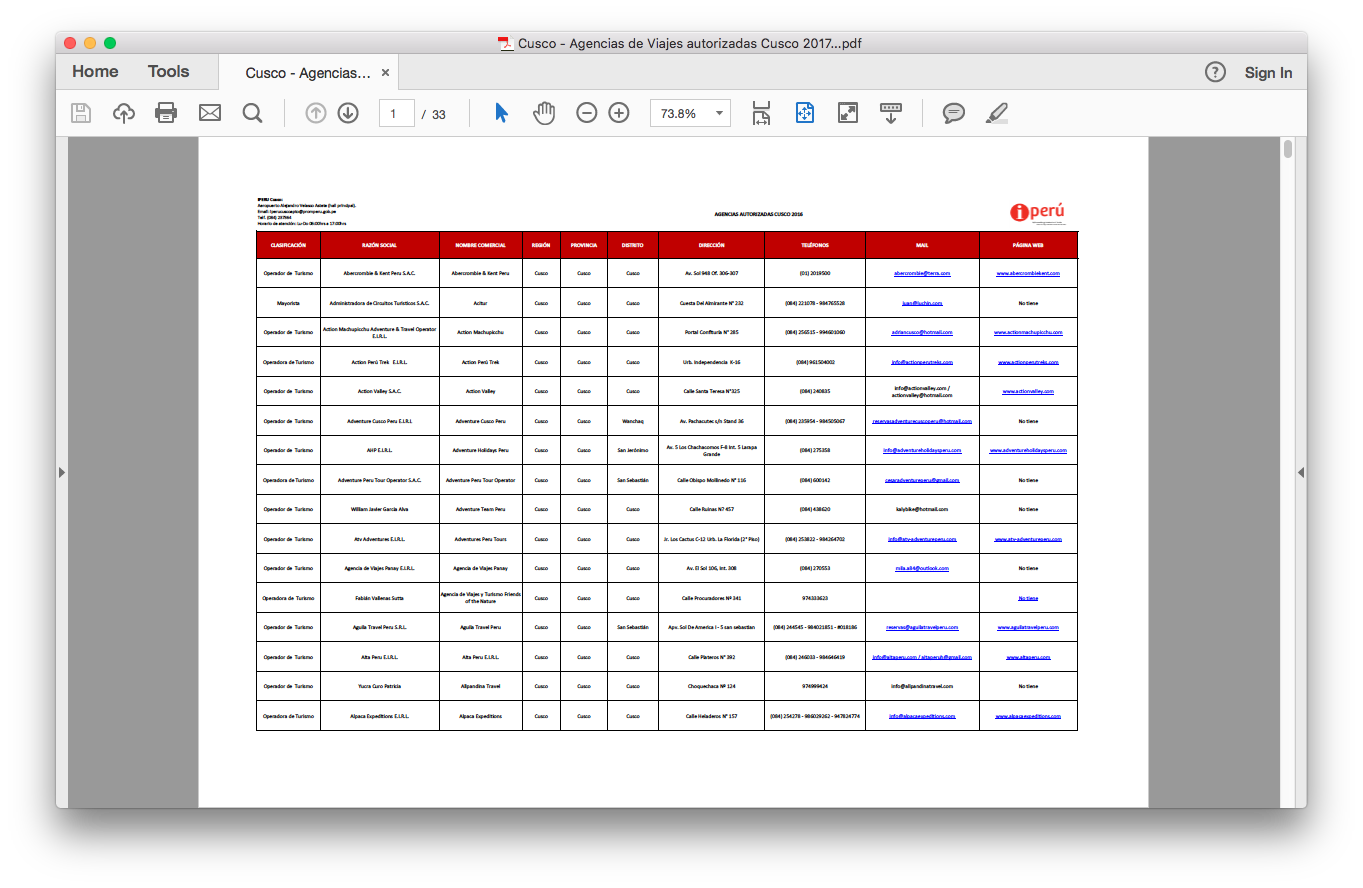Click the Sign In button
The height and width of the screenshot is (888, 1363).
tap(1268, 73)
